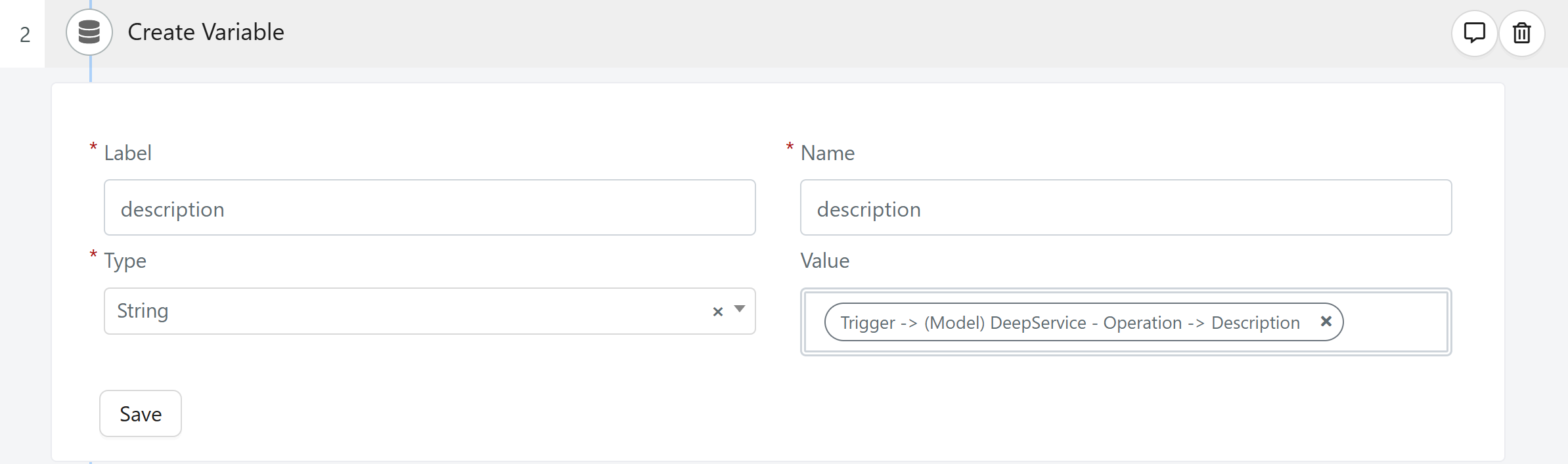The width and height of the screenshot is (1568, 464).
Task: Focus the Name input field with description
Action: coord(1126,207)
